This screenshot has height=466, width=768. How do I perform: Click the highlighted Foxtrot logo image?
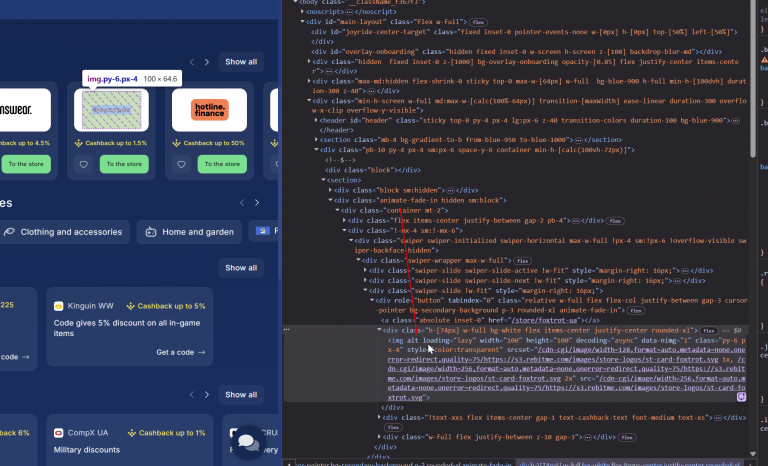pyautogui.click(x=111, y=110)
